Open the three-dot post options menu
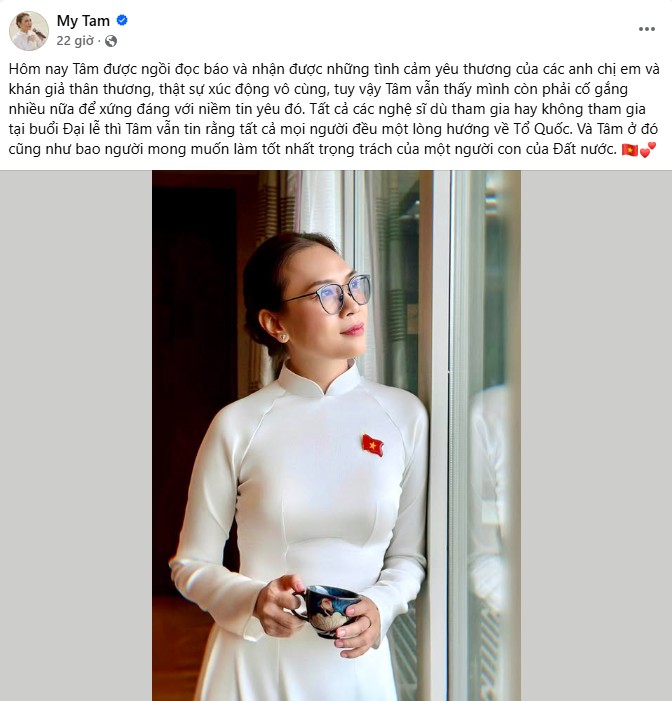The height and width of the screenshot is (701, 672). click(647, 30)
